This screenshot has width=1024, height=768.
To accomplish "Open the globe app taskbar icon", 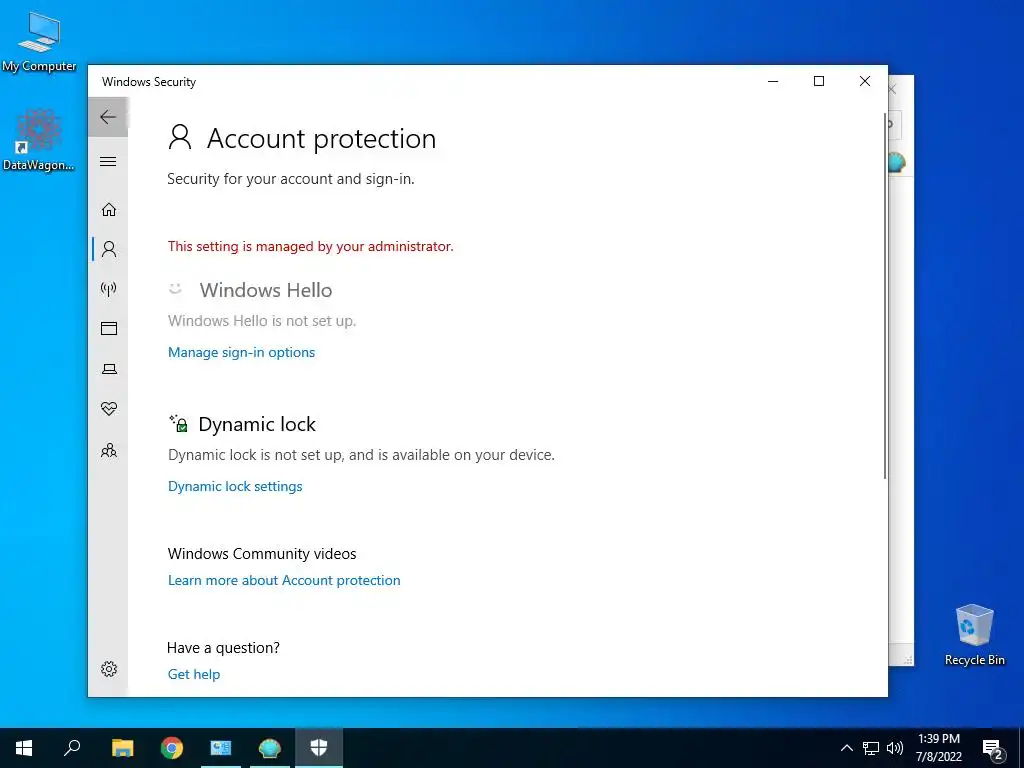I will click(270, 748).
